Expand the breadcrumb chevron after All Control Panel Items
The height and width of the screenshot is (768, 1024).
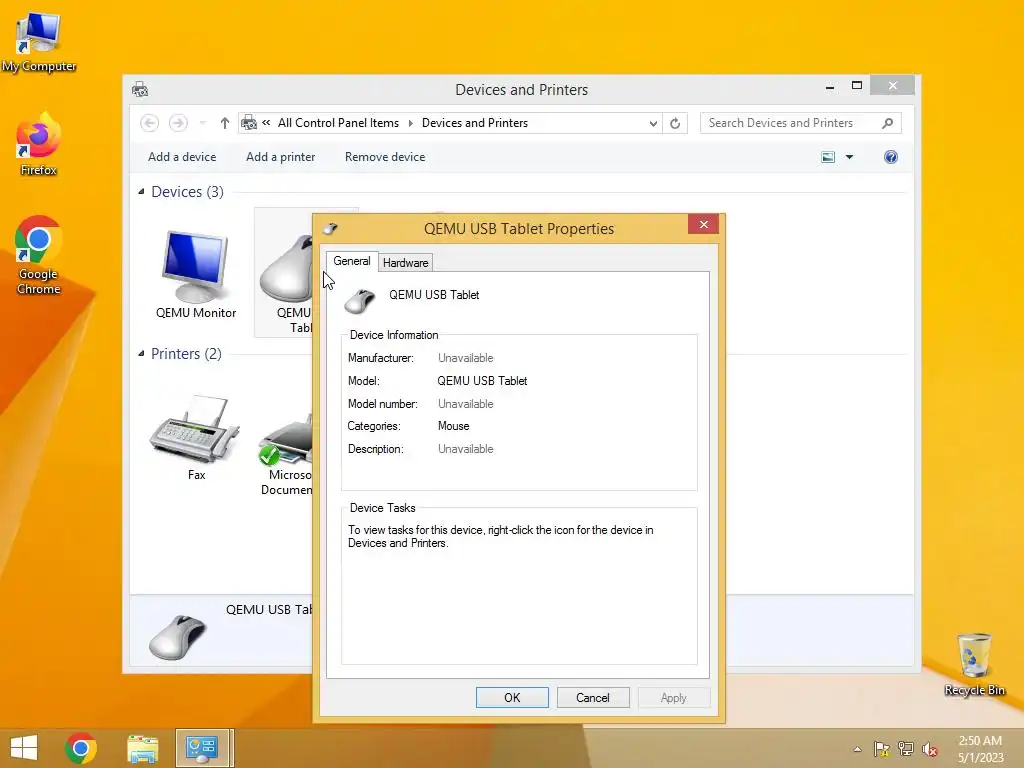click(411, 123)
